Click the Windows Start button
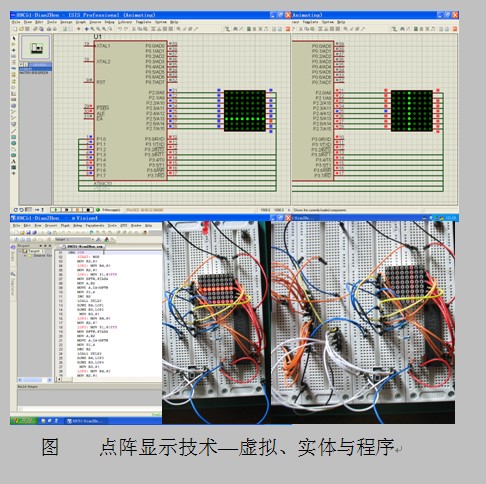This screenshot has width=486, height=484. coord(23,421)
